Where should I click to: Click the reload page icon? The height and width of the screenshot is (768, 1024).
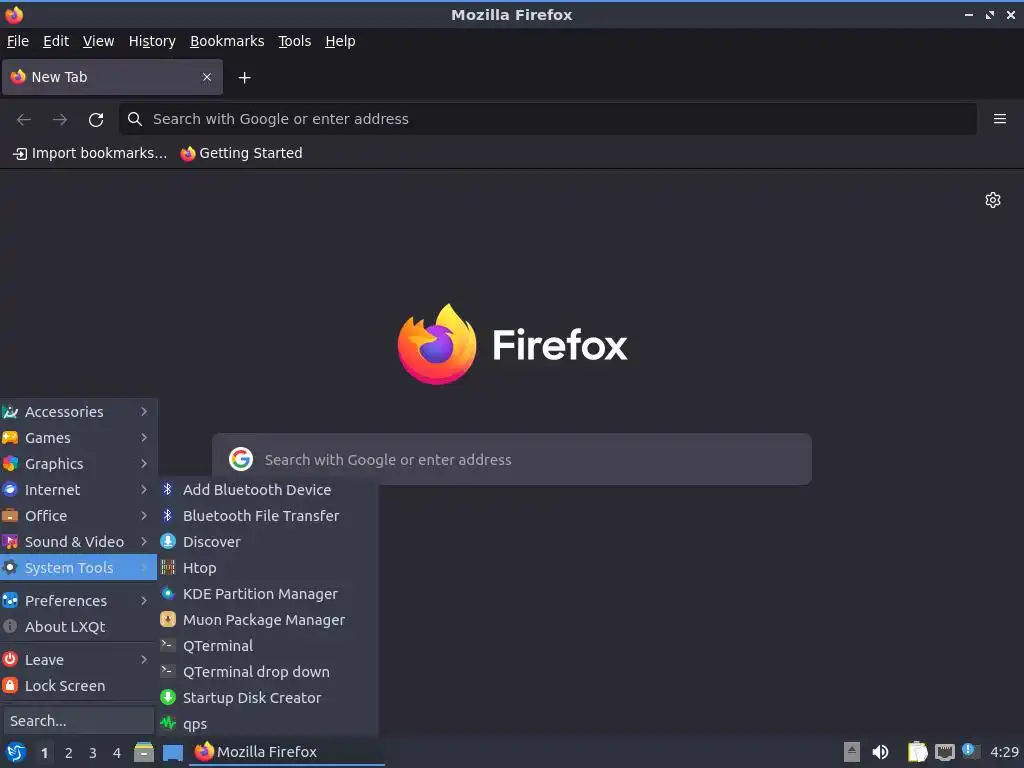(x=96, y=120)
